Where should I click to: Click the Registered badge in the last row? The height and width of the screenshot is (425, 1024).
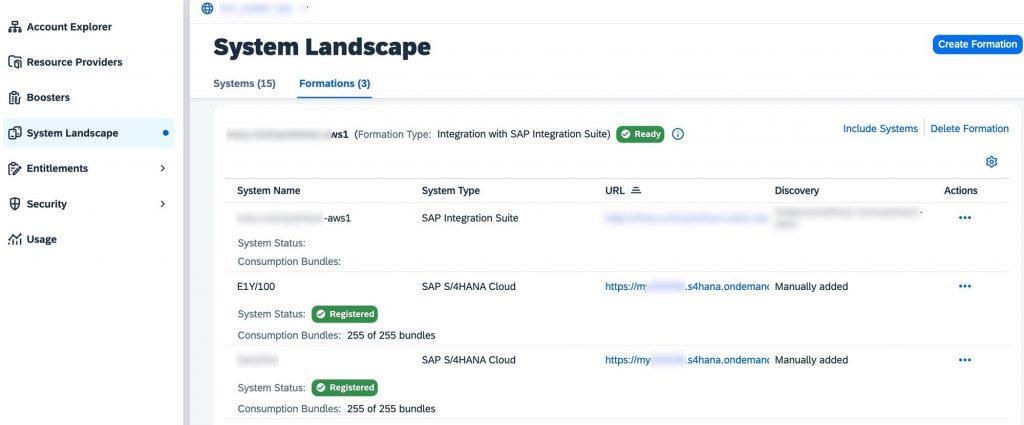[345, 388]
